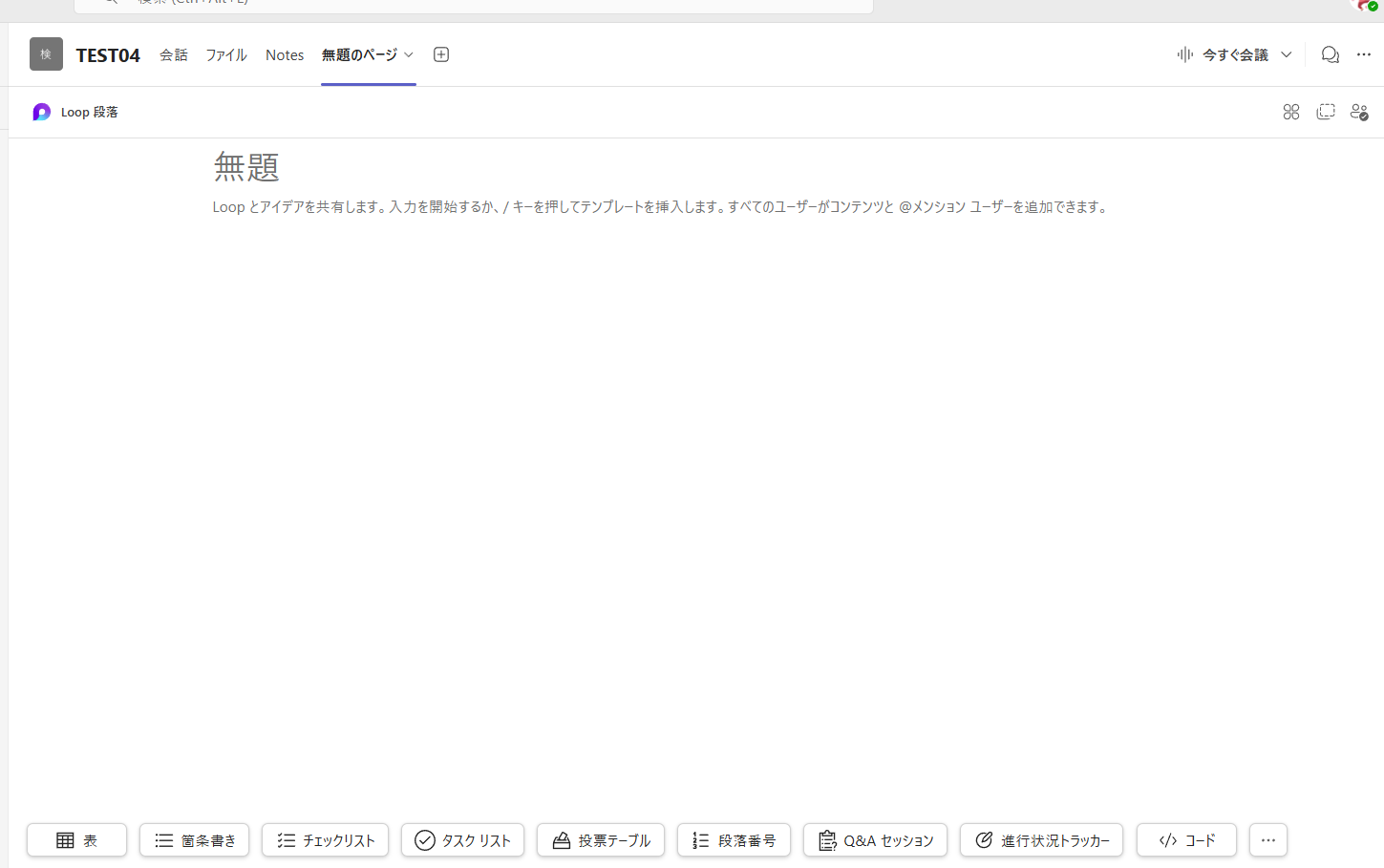Open more options ellipsis in header
The image size is (1384, 868).
pos(1364,55)
